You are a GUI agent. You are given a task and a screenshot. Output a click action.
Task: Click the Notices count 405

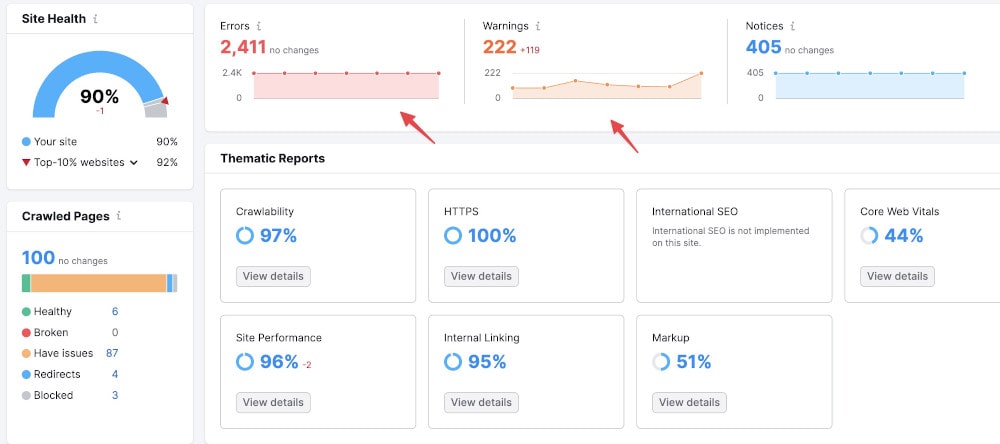coord(763,47)
